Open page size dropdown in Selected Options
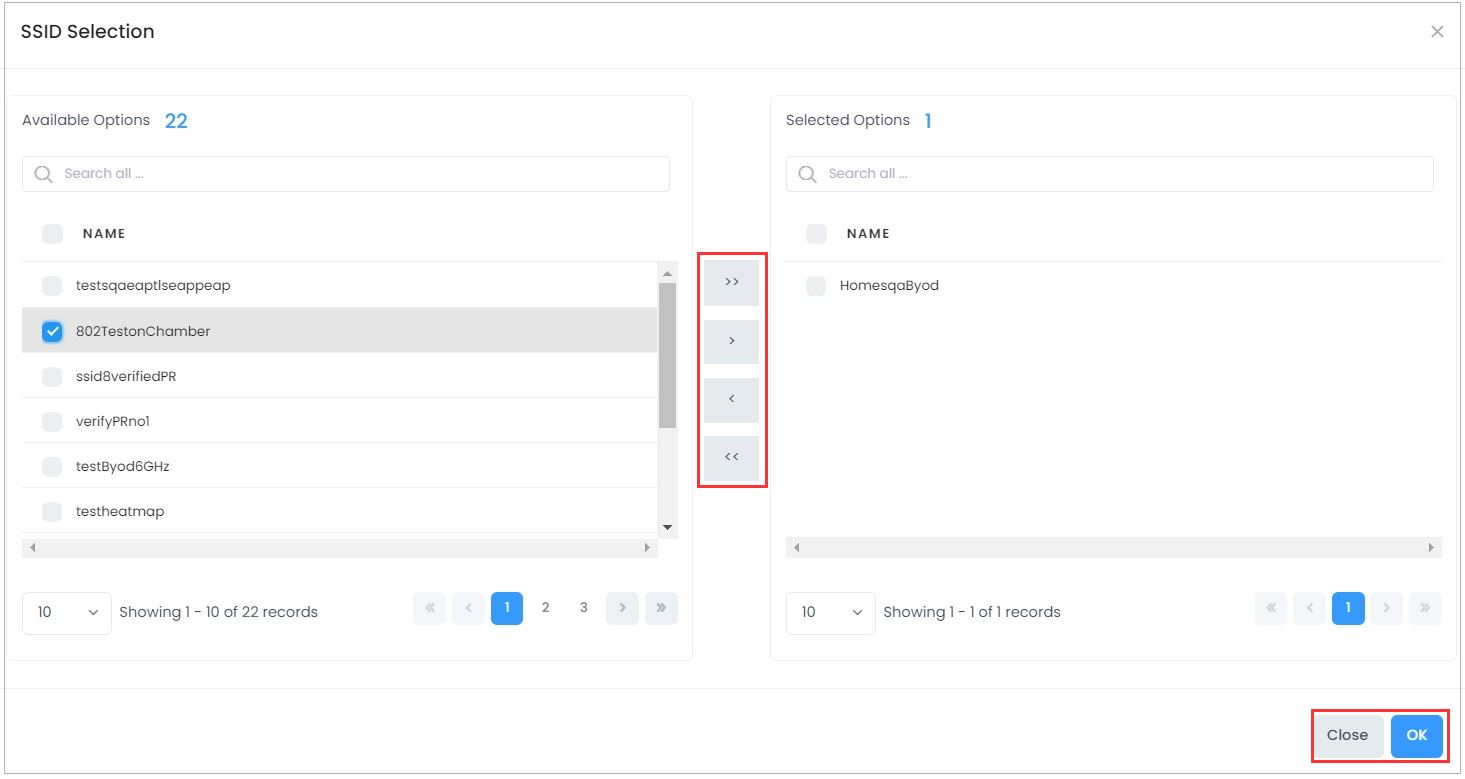Screen dimensions: 1465x779 [x=830, y=612]
